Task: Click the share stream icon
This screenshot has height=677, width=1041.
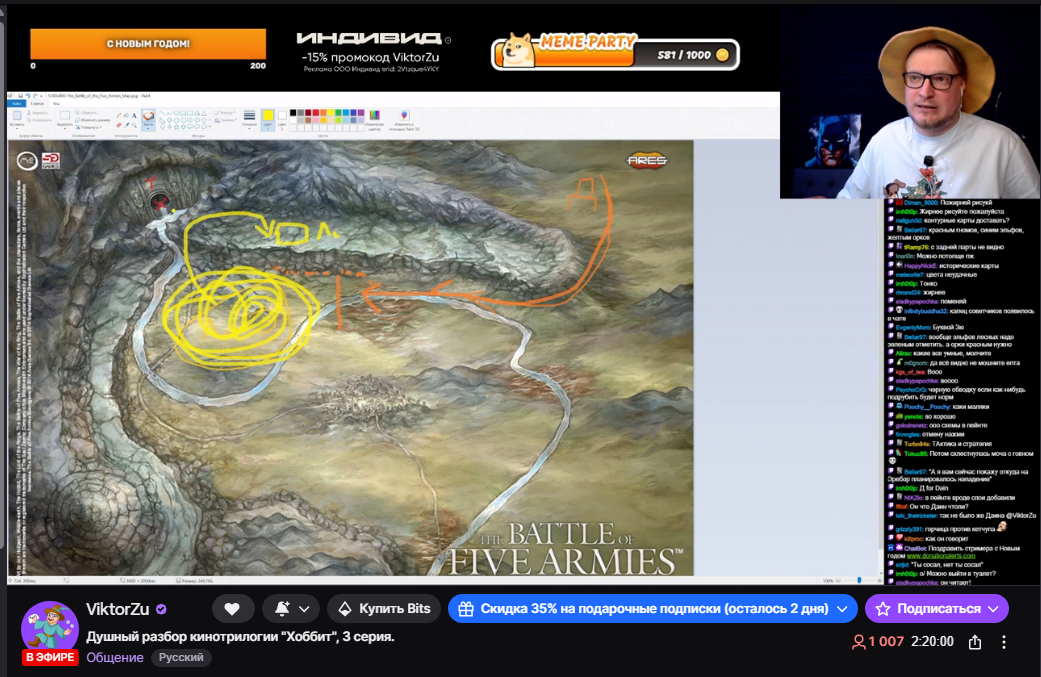Action: tap(975, 642)
